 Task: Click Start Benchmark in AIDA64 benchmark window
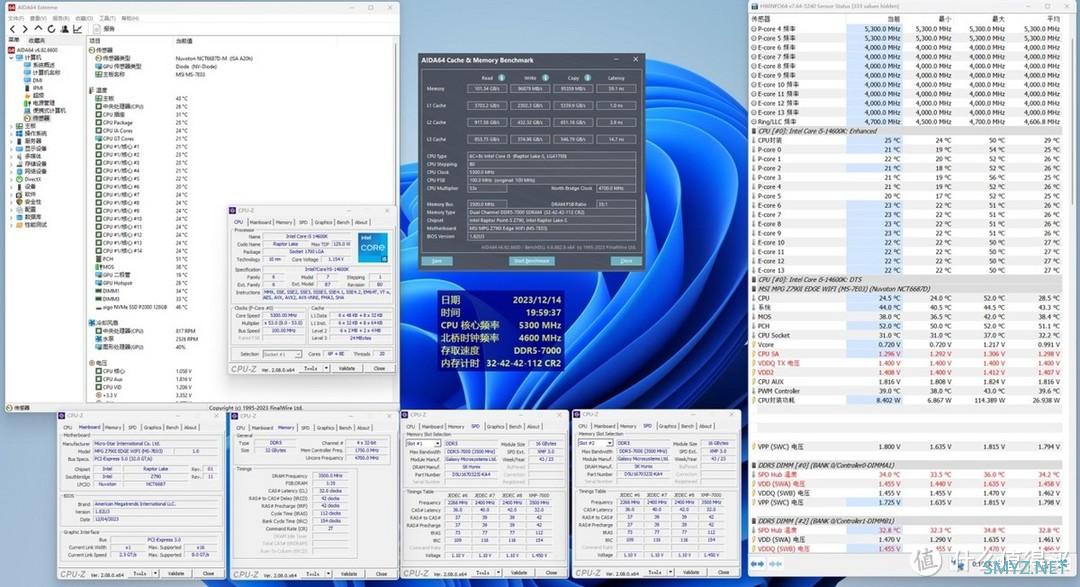(532, 261)
